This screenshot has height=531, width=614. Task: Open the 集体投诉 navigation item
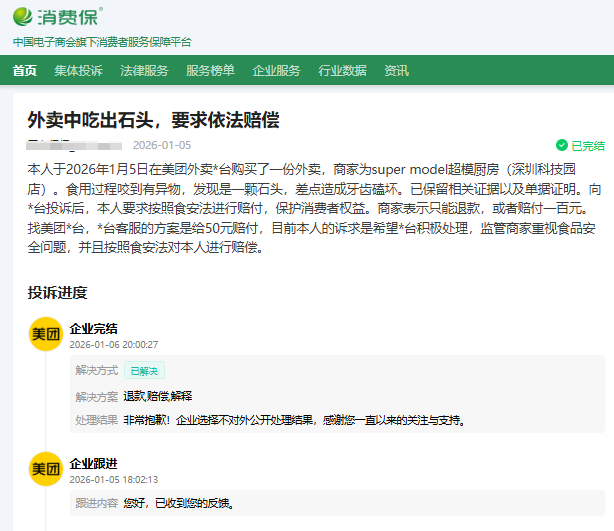[78, 71]
